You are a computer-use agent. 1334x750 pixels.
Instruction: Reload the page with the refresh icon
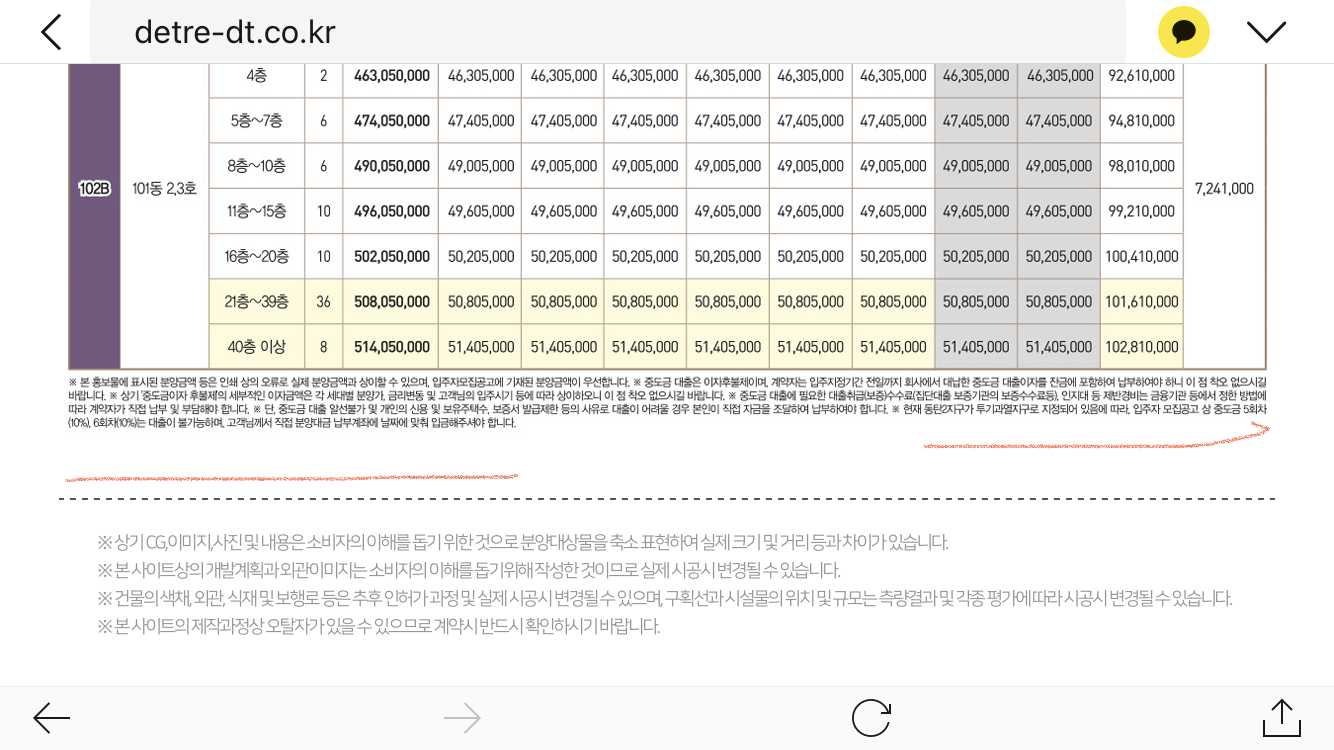pos(871,717)
